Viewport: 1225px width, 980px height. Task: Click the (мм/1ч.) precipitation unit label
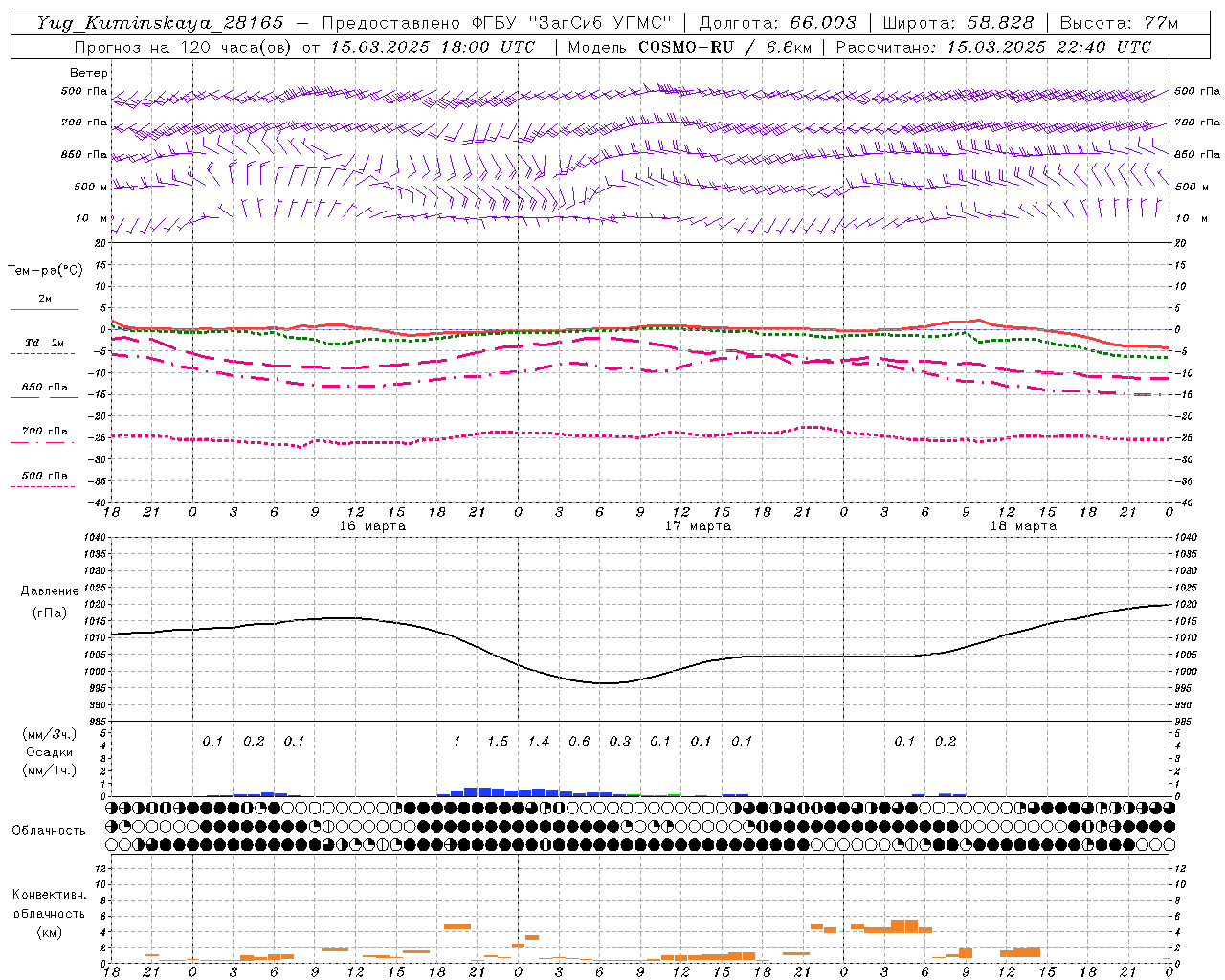click(x=51, y=770)
